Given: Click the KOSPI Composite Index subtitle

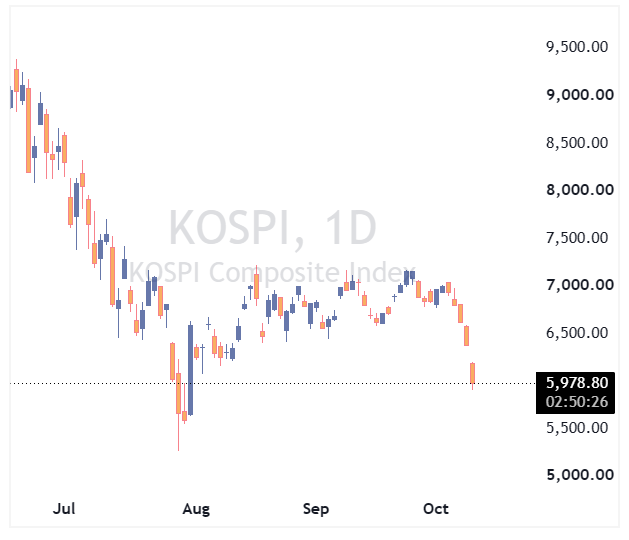Looking at the screenshot, I should click(x=272, y=272).
